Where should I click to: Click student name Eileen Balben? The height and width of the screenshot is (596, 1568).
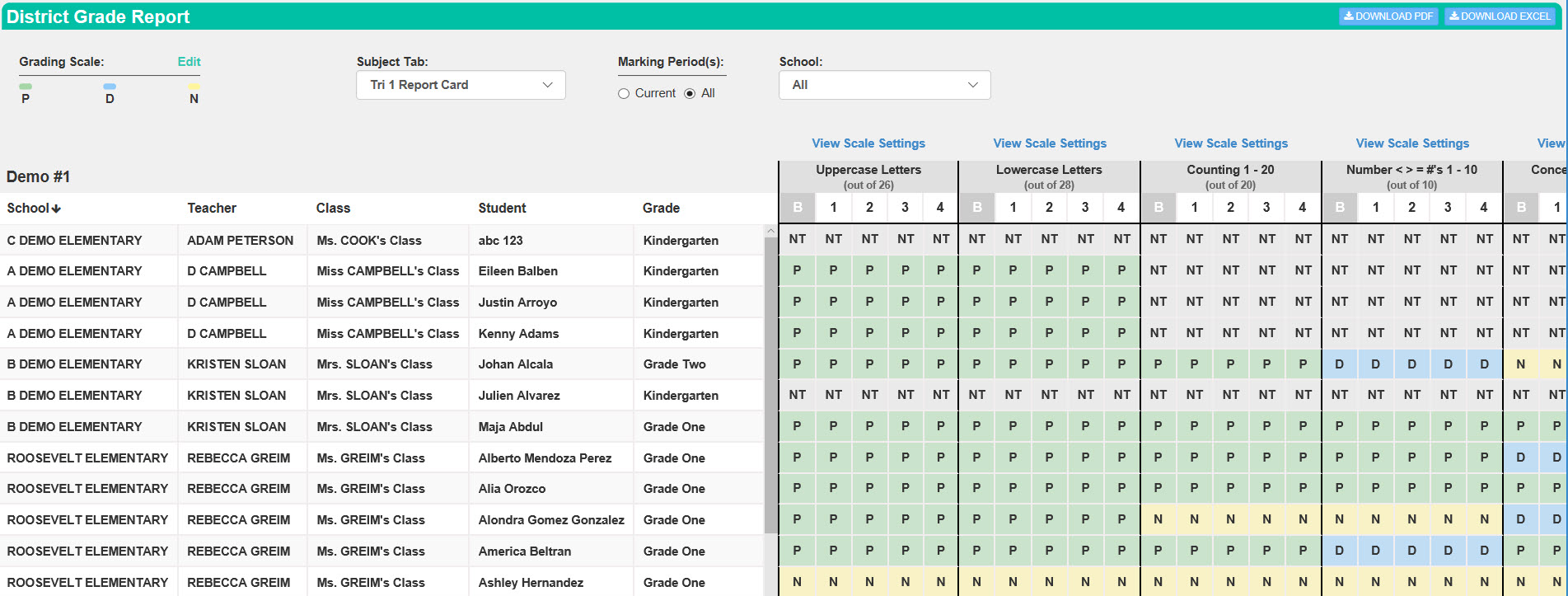tap(517, 271)
